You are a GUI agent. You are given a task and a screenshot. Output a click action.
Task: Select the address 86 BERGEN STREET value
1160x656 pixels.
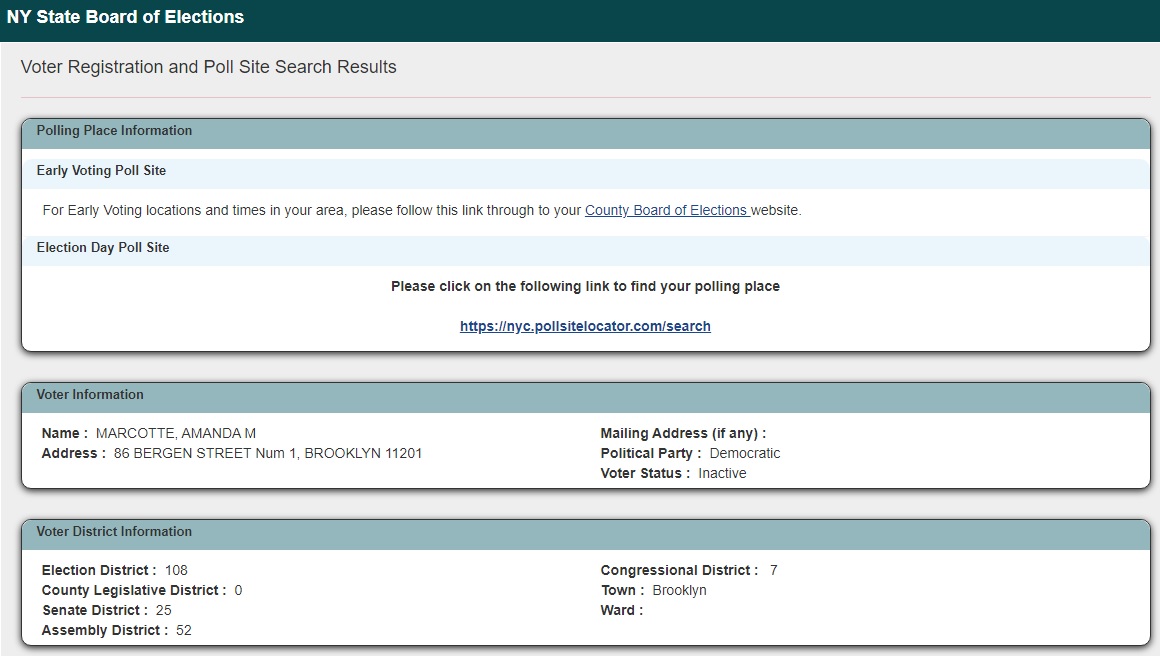point(268,453)
